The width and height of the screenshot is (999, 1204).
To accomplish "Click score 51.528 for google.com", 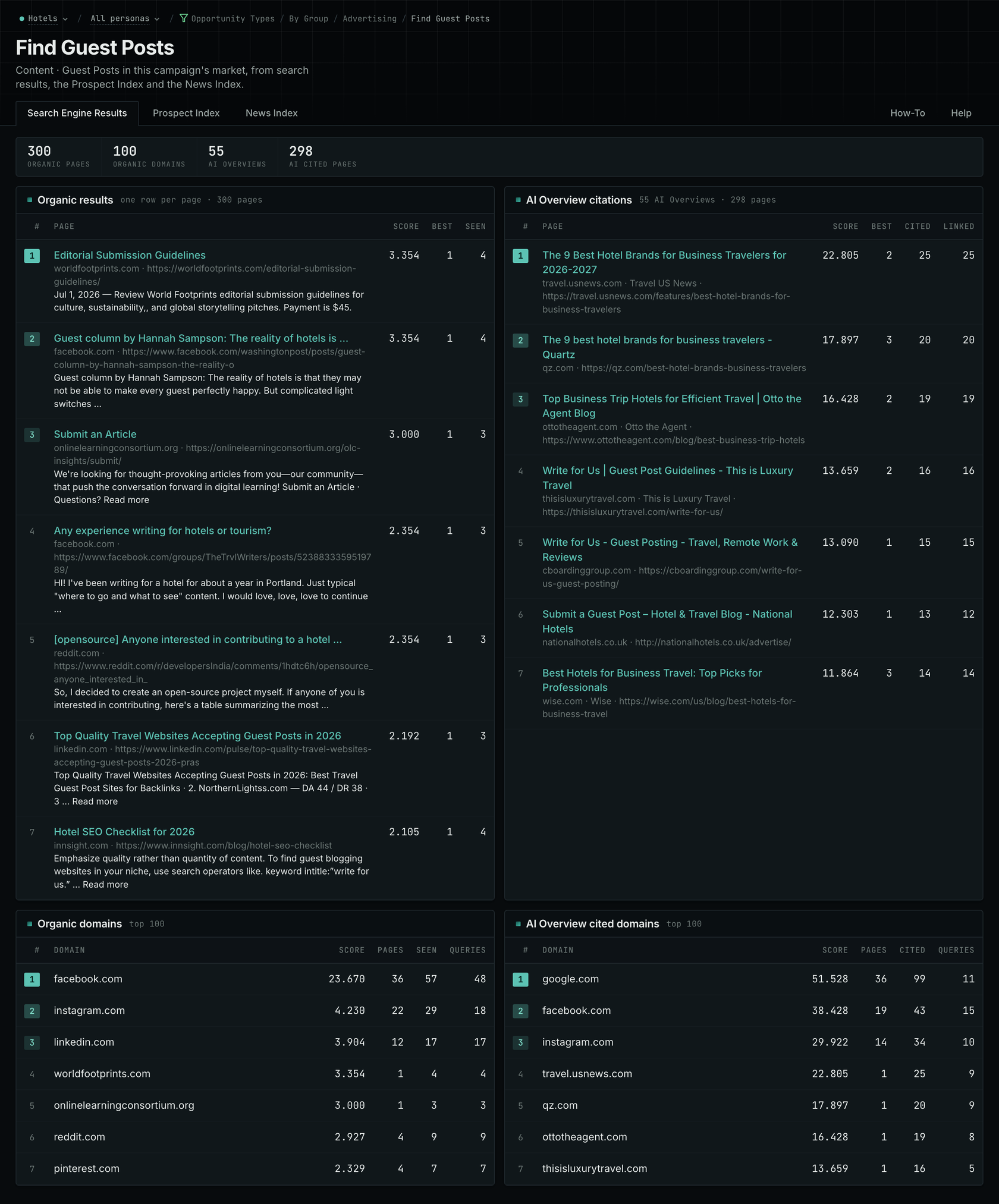I will (x=830, y=979).
